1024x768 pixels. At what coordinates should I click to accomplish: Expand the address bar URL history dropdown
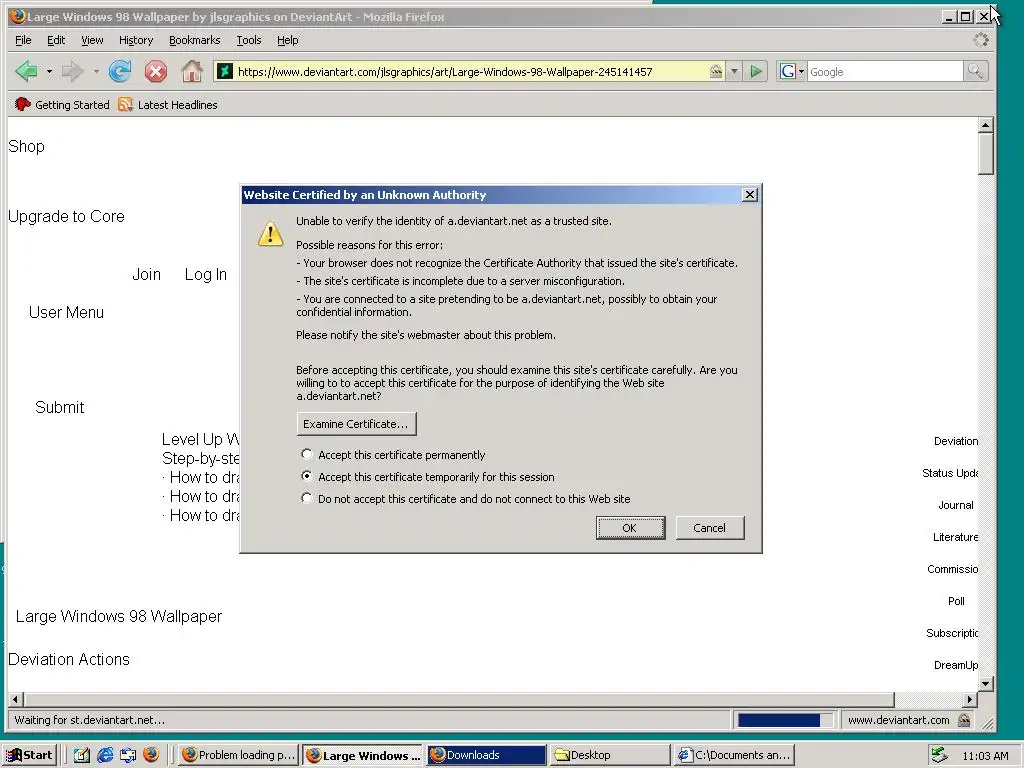734,71
